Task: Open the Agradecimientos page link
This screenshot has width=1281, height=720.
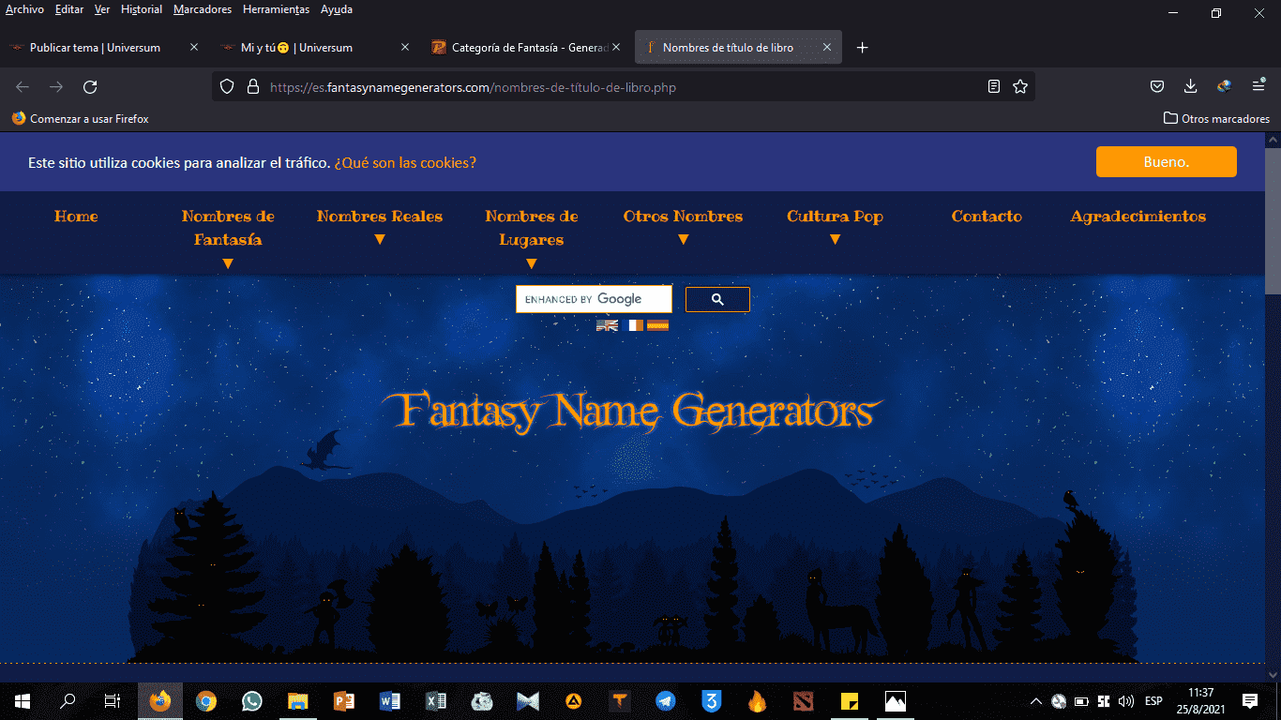Action: pos(1138,216)
